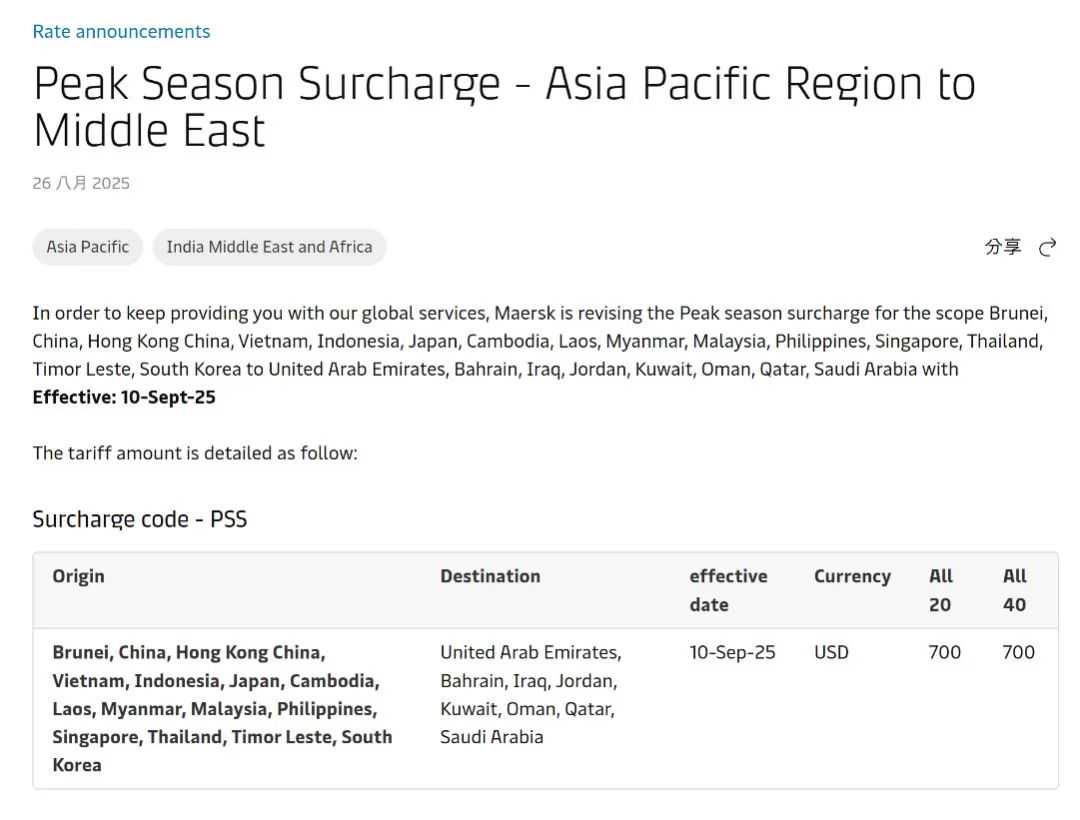Click the All 20 column header

(x=941, y=590)
